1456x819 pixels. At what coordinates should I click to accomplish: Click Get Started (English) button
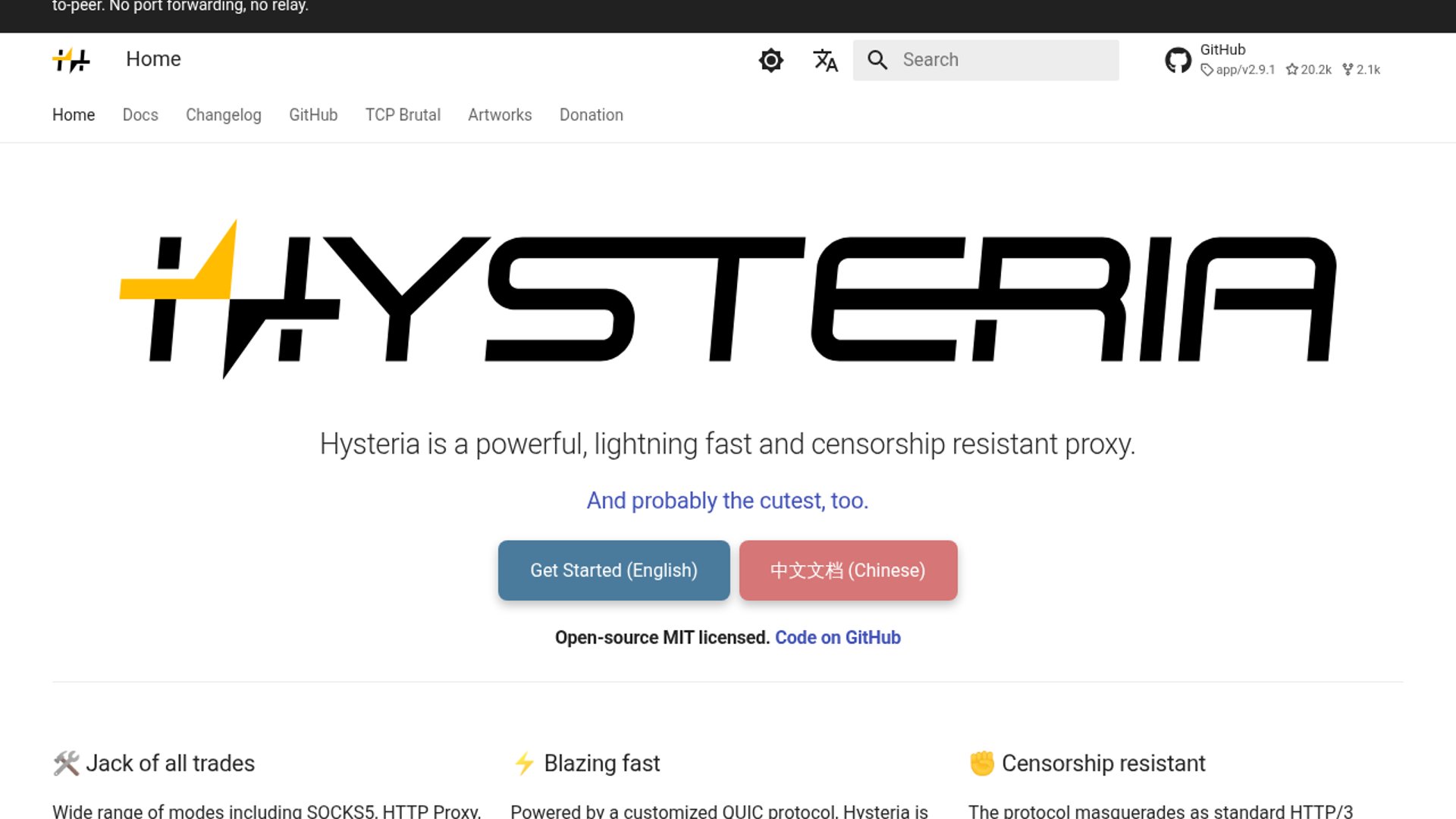point(613,570)
